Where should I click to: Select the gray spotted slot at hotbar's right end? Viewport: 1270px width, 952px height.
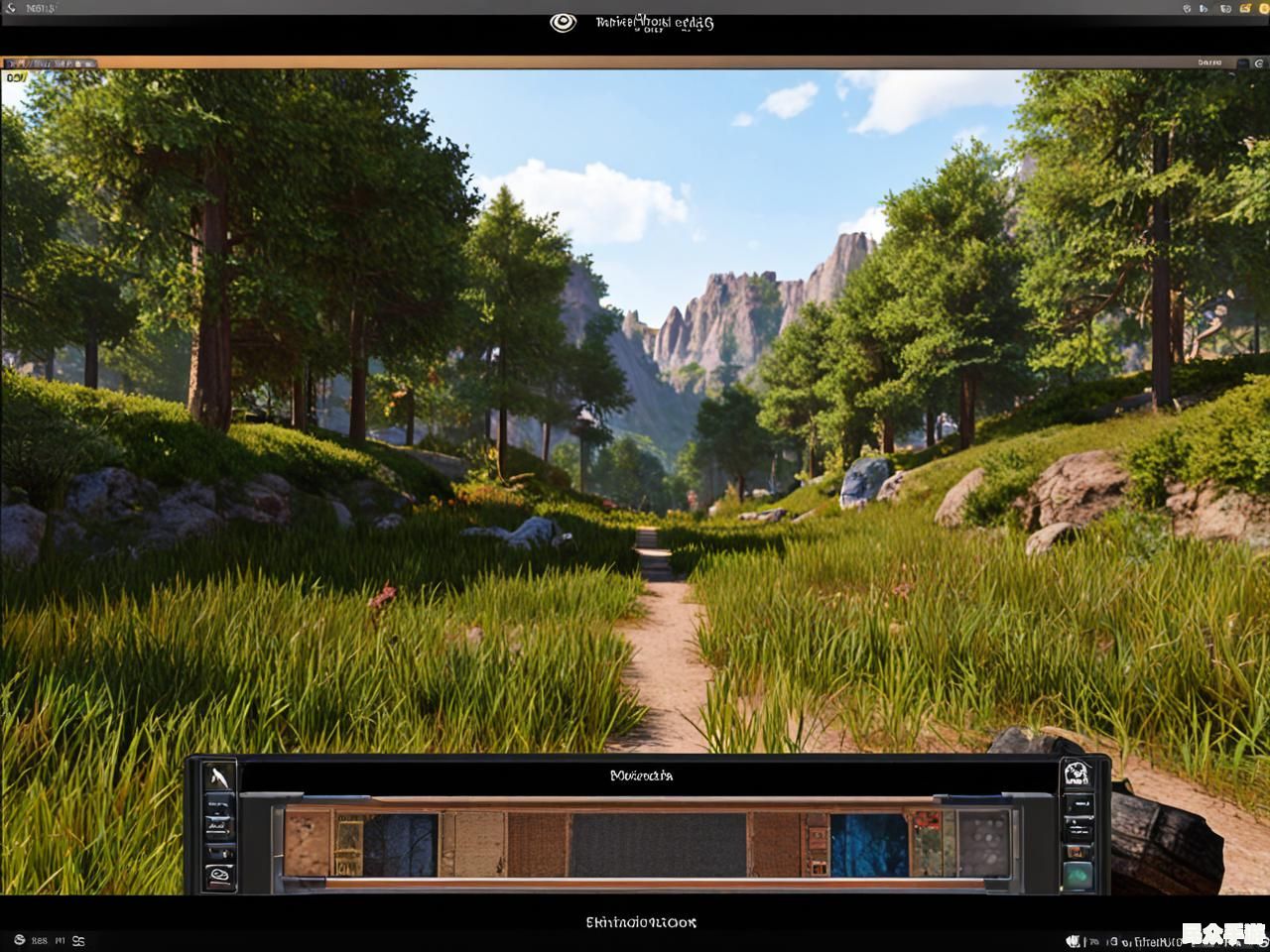coord(983,844)
